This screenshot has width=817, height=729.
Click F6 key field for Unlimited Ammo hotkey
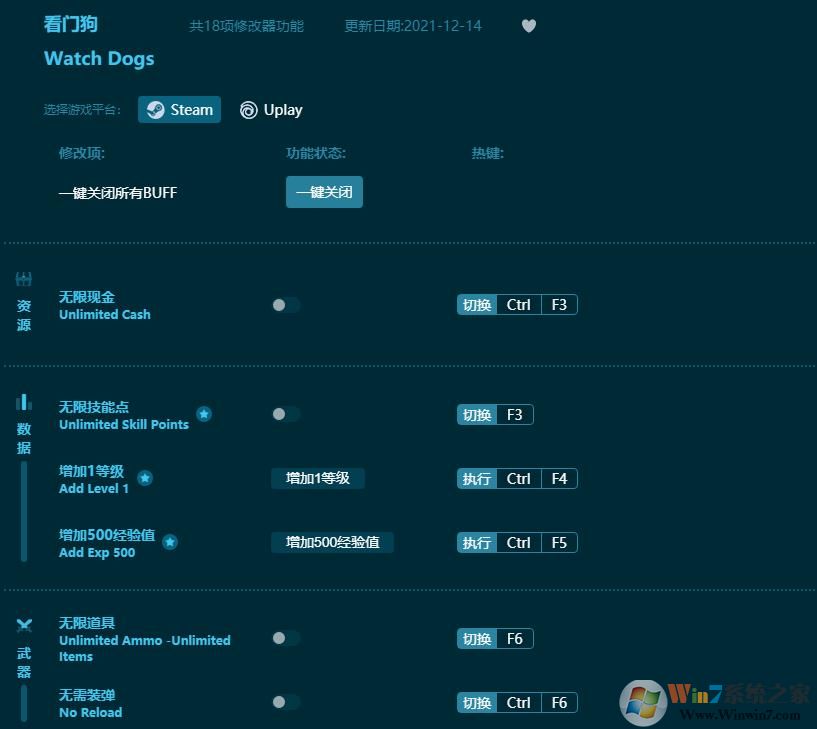tap(515, 639)
